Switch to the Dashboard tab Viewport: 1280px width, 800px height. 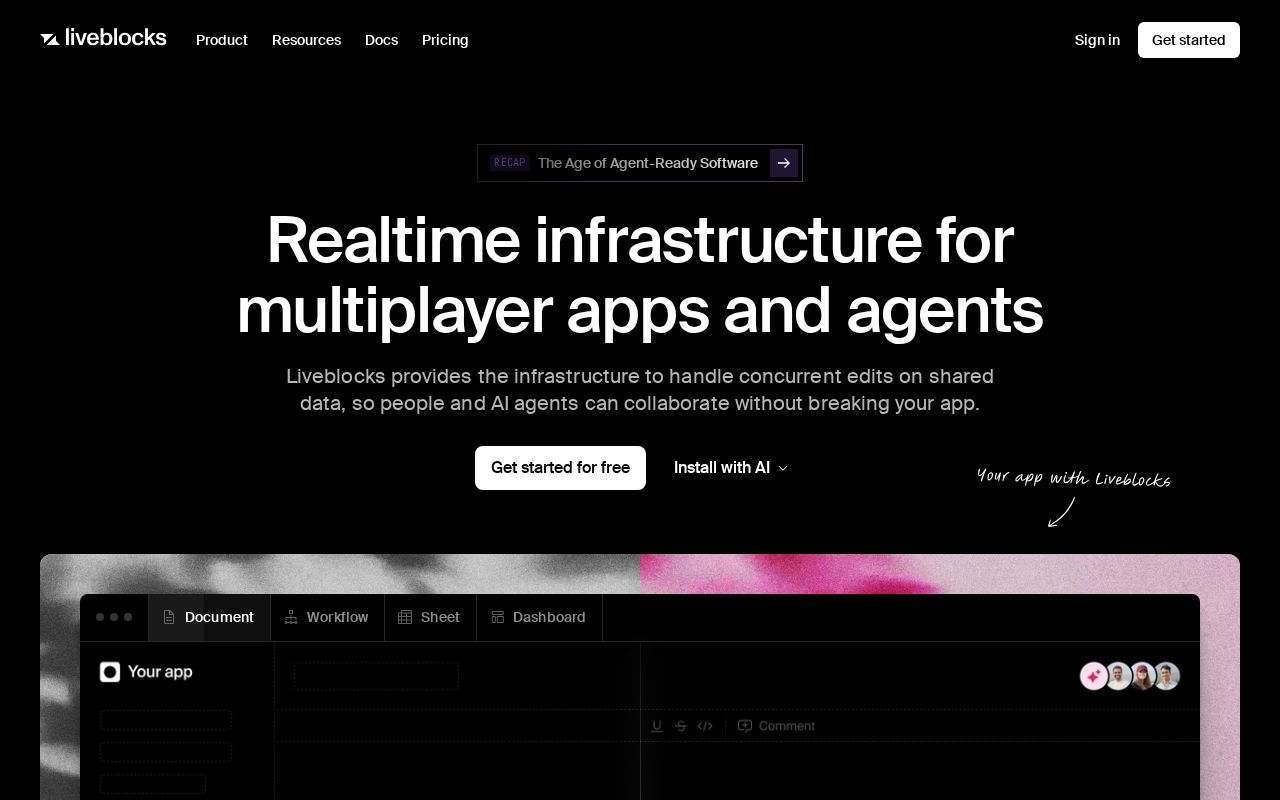[539, 617]
